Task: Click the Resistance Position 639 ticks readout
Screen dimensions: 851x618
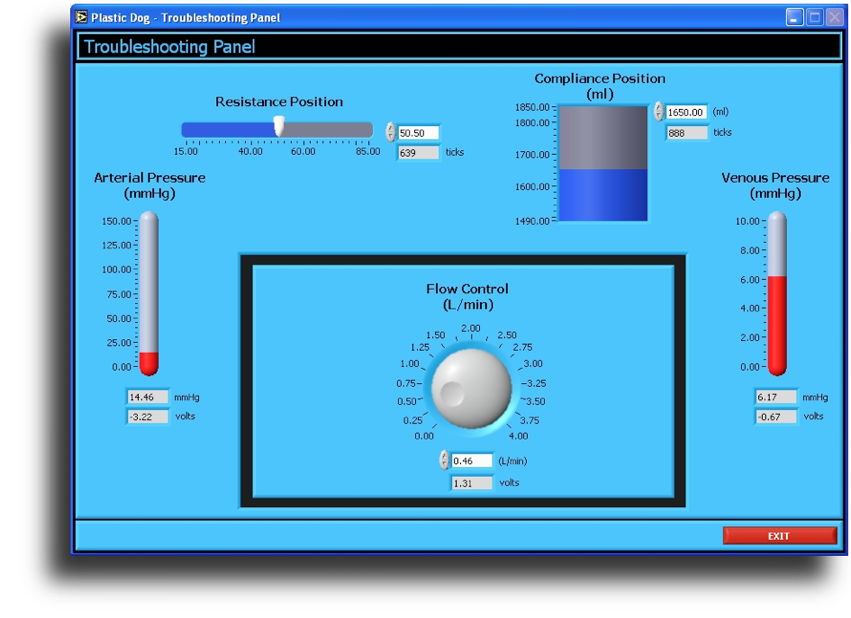Action: coord(418,153)
